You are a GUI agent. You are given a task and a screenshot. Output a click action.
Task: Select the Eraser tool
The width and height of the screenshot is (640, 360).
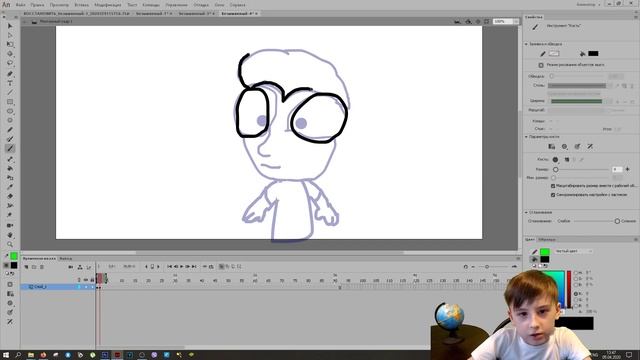click(x=10, y=196)
